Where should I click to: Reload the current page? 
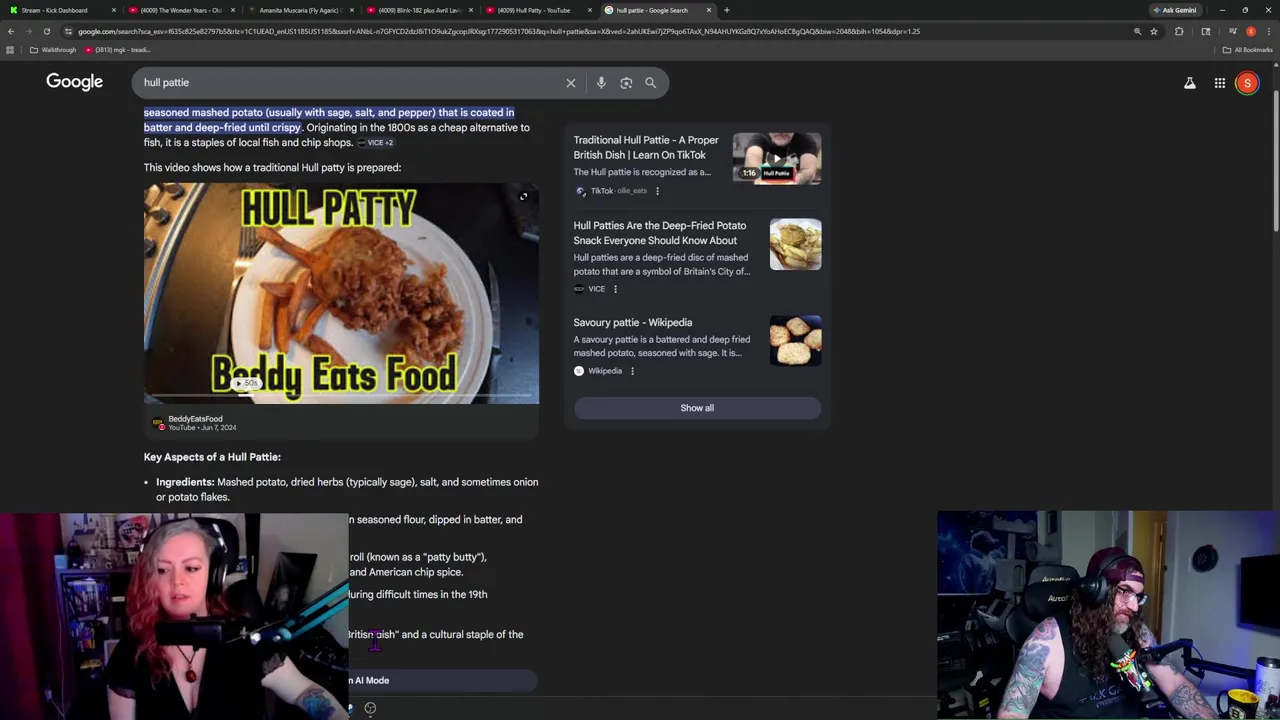pos(46,31)
